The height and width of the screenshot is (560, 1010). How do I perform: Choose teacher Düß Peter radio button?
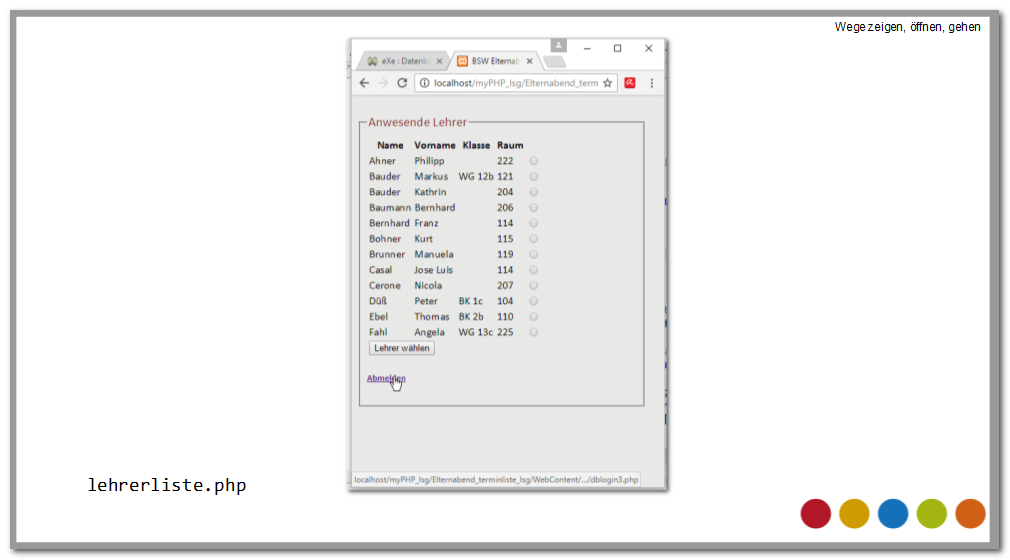534,301
